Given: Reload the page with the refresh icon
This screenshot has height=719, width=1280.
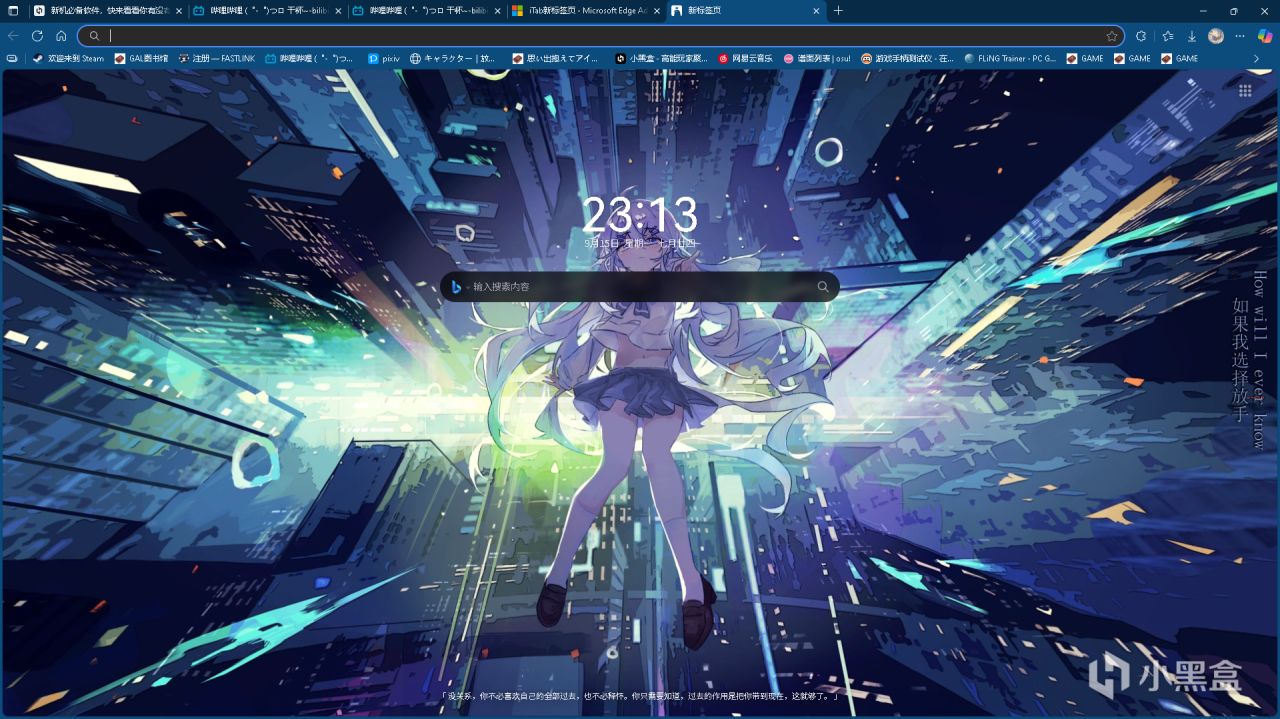Looking at the screenshot, I should pos(37,35).
